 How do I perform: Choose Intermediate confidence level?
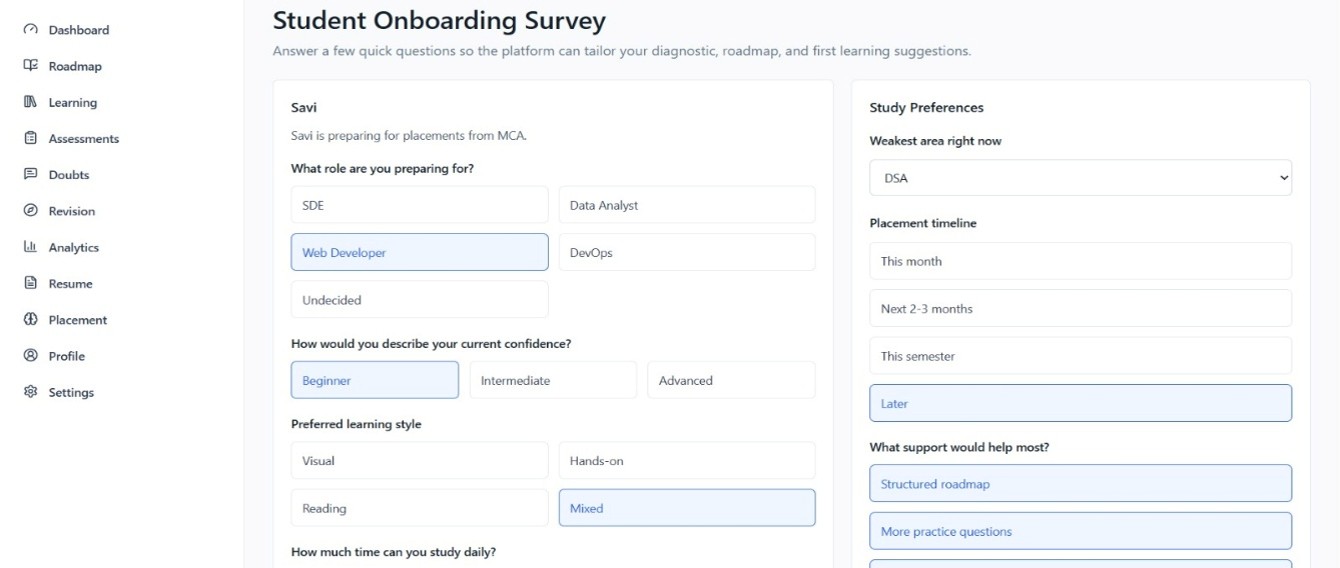(553, 380)
